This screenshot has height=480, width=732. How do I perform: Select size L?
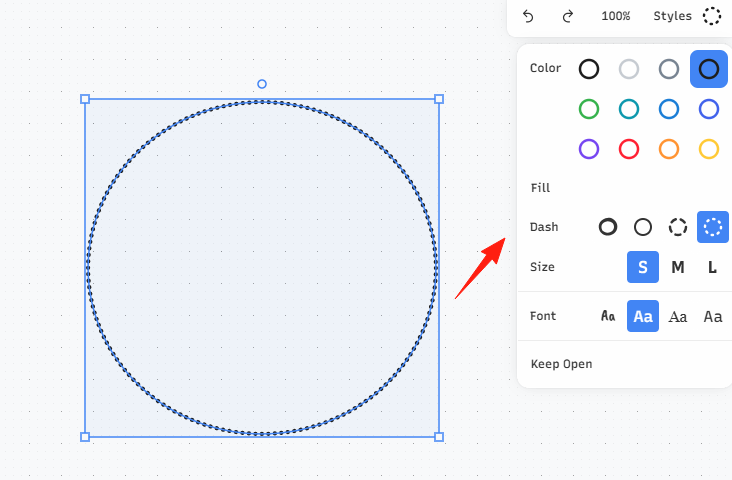(713, 267)
